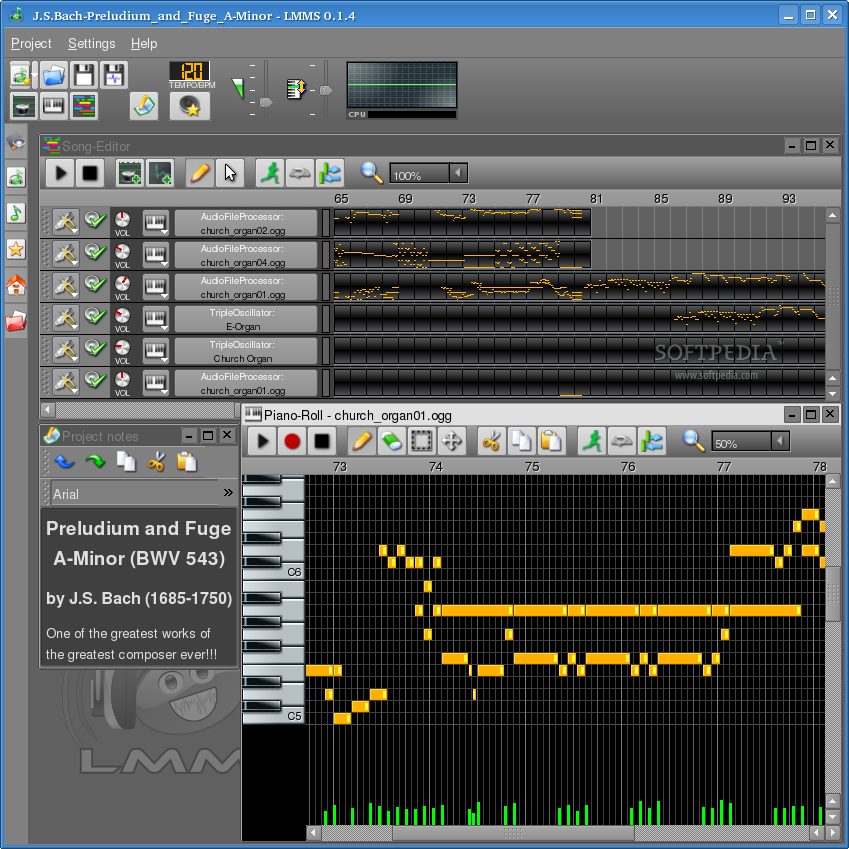Expand Project notes font toolbar chevron

click(x=228, y=492)
